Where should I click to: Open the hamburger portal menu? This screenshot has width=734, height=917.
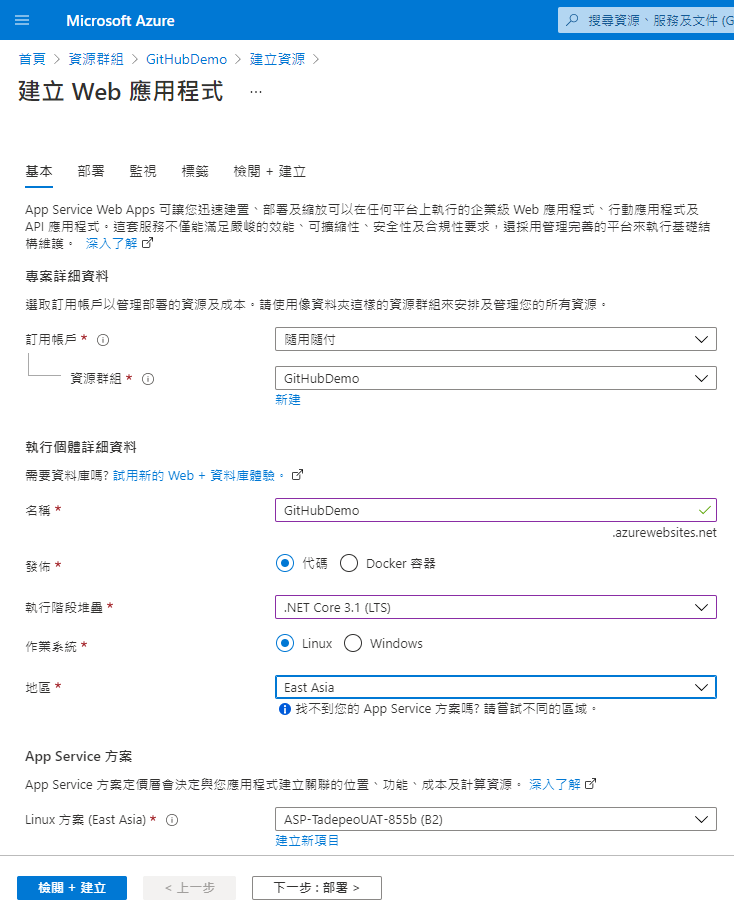[x=22, y=20]
